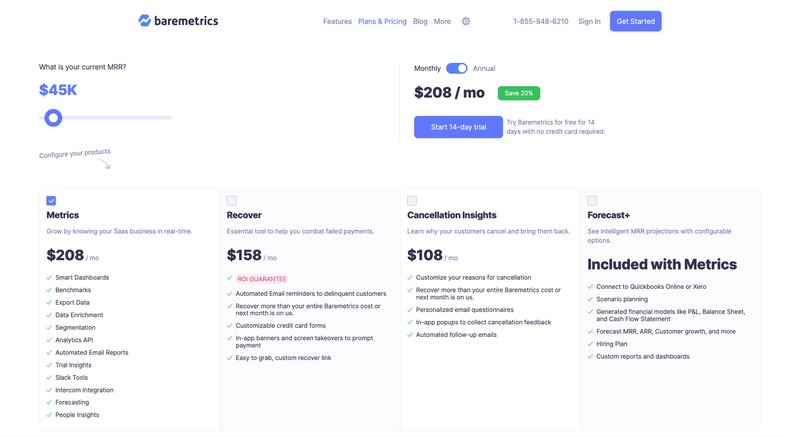Open the Features menu

pyautogui.click(x=337, y=21)
